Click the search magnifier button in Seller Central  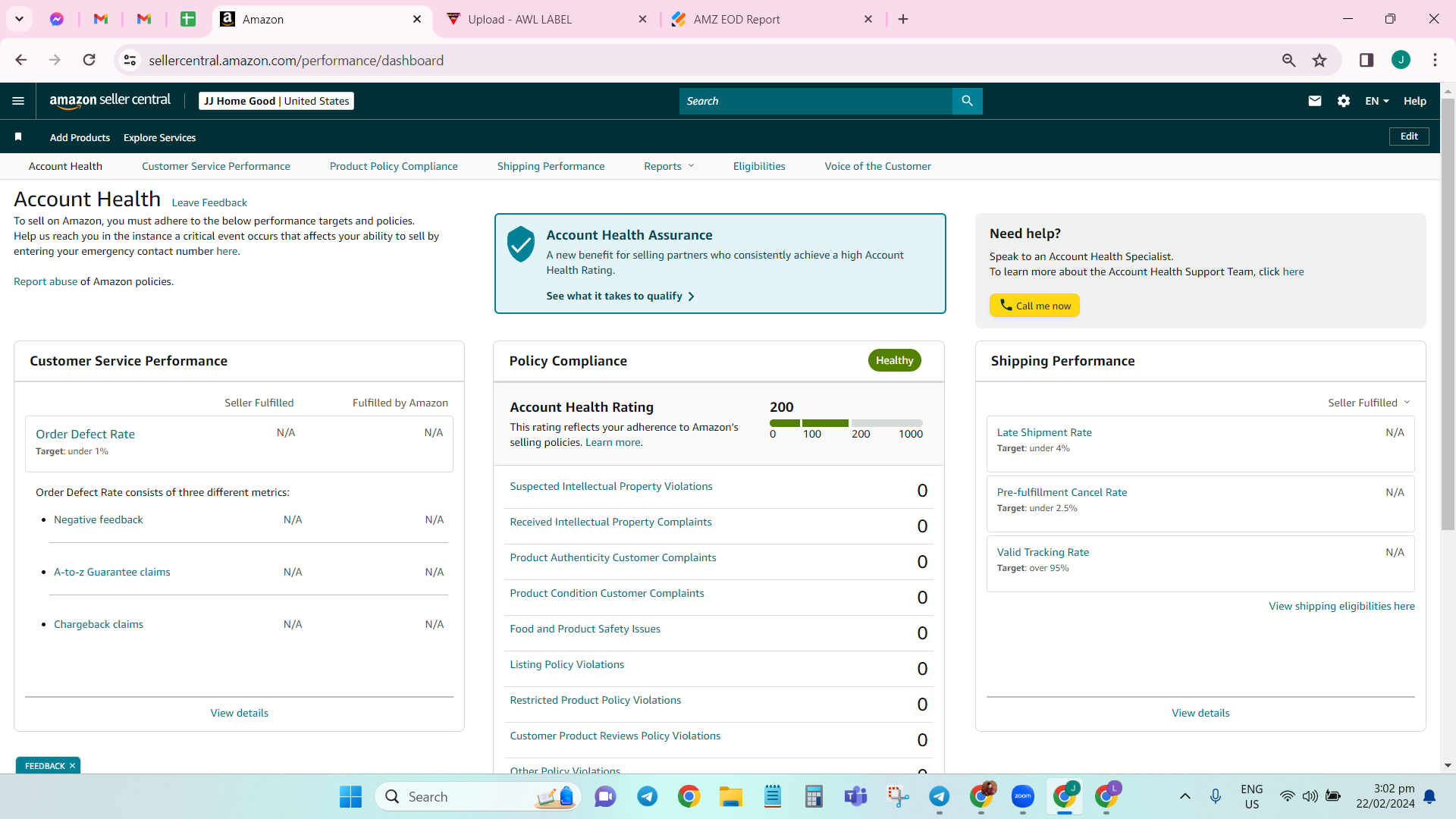pos(967,101)
